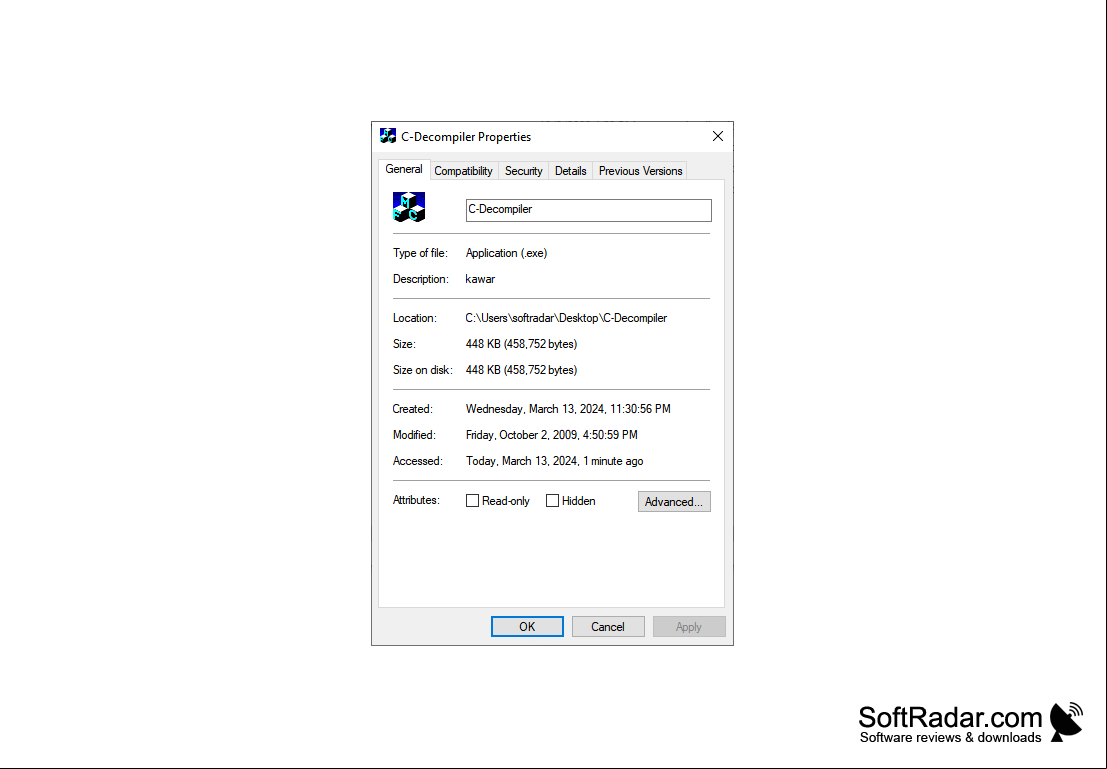This screenshot has height=769, width=1107.
Task: Click the Created date Wednesday, March 13, 2024
Action: click(x=568, y=409)
